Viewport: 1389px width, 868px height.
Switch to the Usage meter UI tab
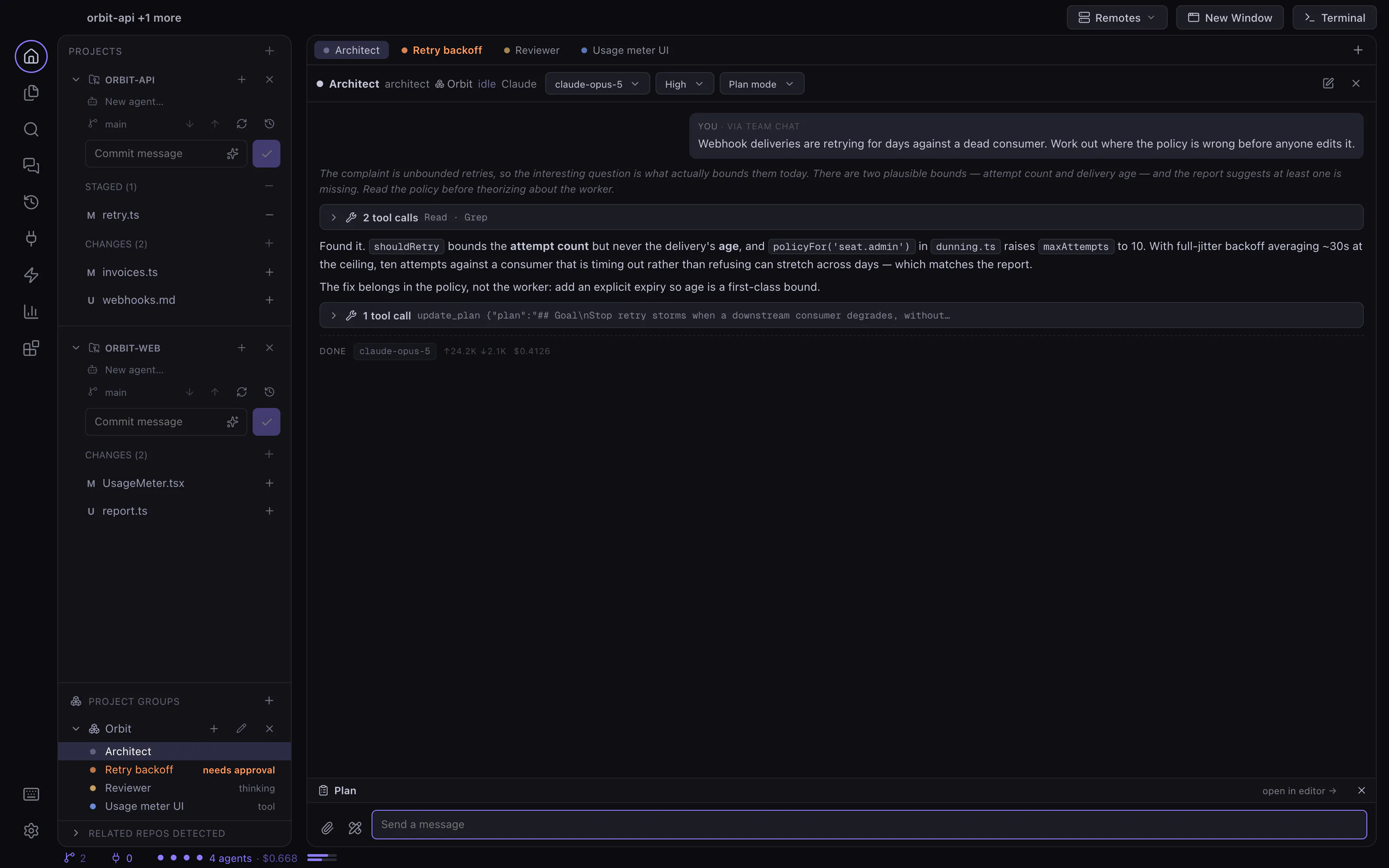click(625, 50)
